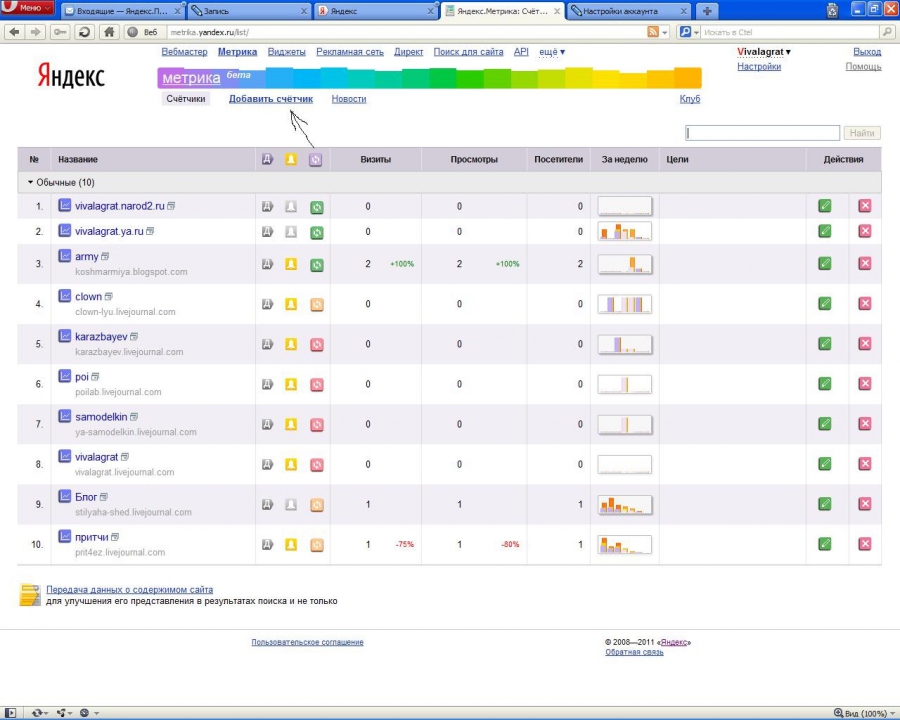This screenshot has height=720, width=900.
Task: Open Передача данных о содержимом сайта link
Action: click(130, 590)
